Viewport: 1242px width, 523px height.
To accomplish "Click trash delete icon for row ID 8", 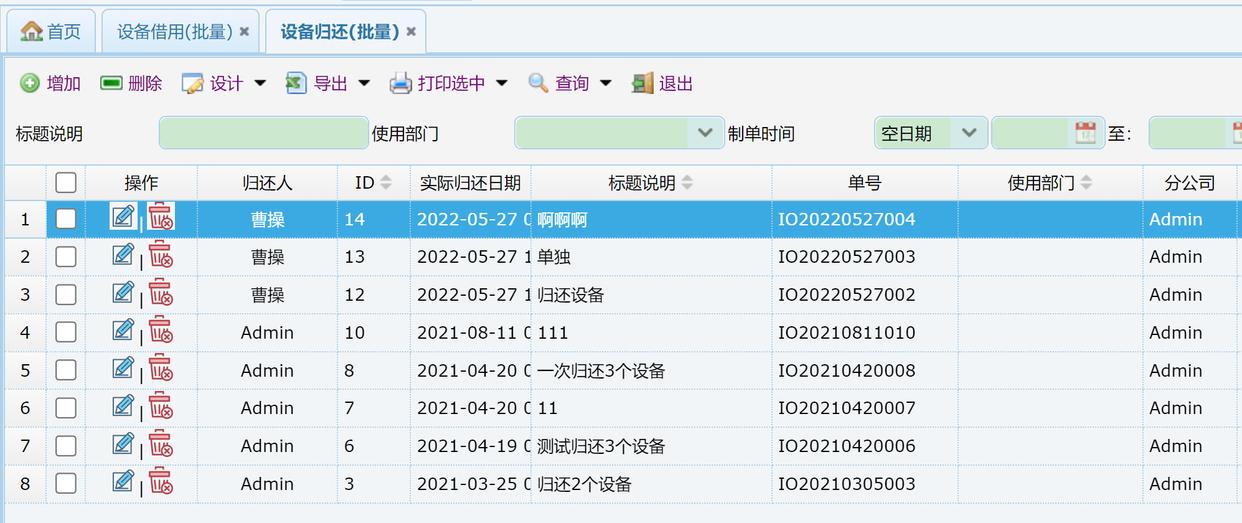I will (160, 369).
